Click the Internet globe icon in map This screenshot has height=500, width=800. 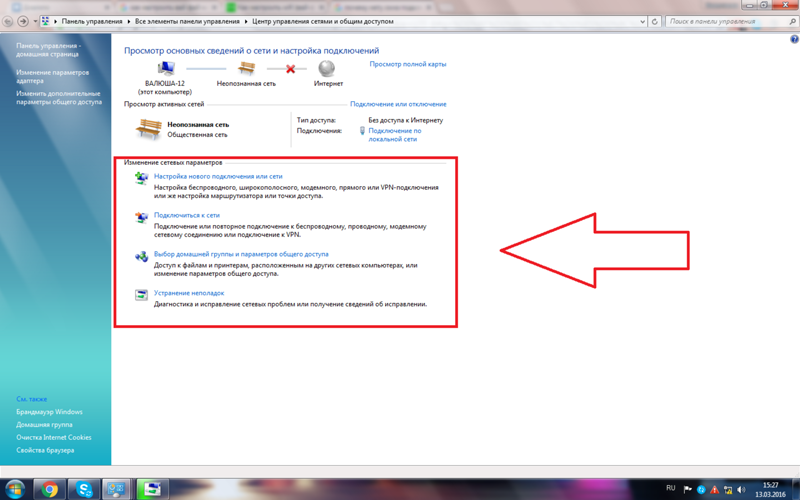coord(327,68)
